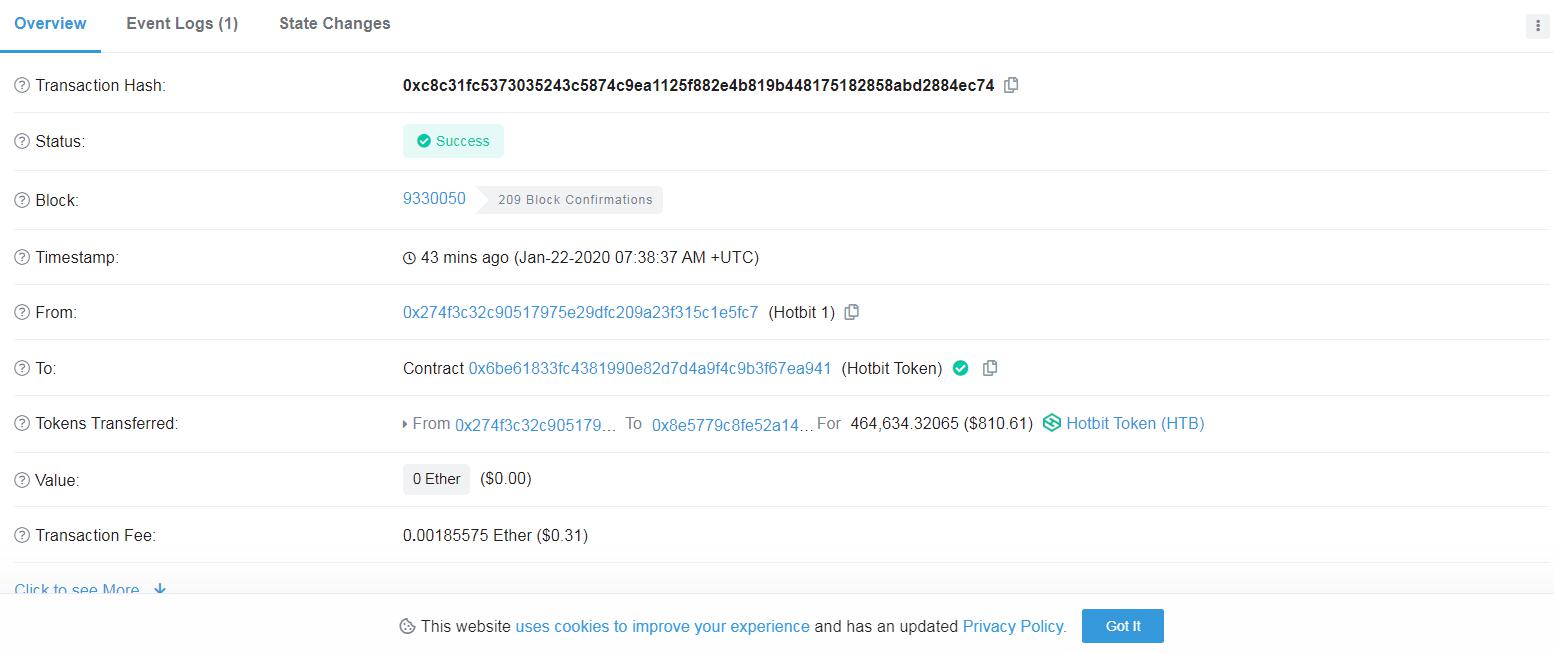Copy the Hotbit 1 From address
The width and height of the screenshot is (1554, 653).
[852, 312]
